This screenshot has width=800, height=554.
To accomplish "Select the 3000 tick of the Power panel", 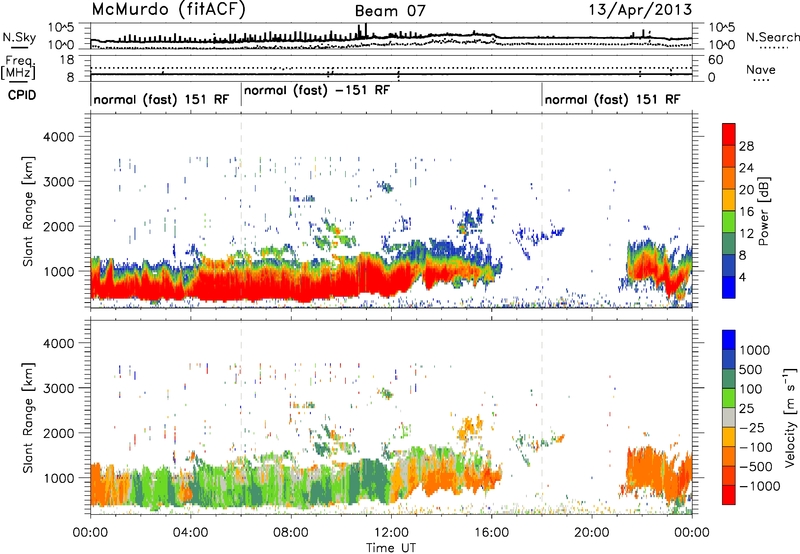I will (x=58, y=182).
